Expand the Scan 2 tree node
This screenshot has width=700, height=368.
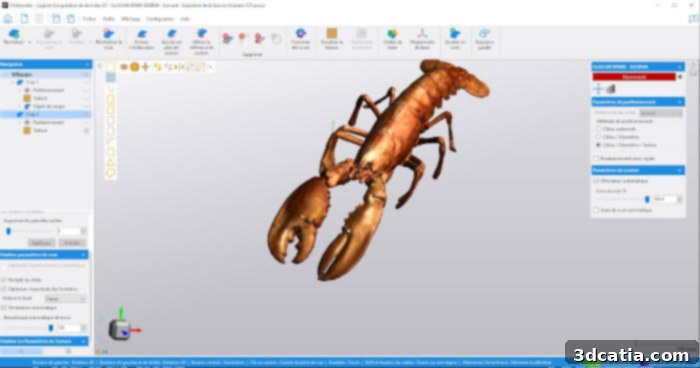click(12, 114)
